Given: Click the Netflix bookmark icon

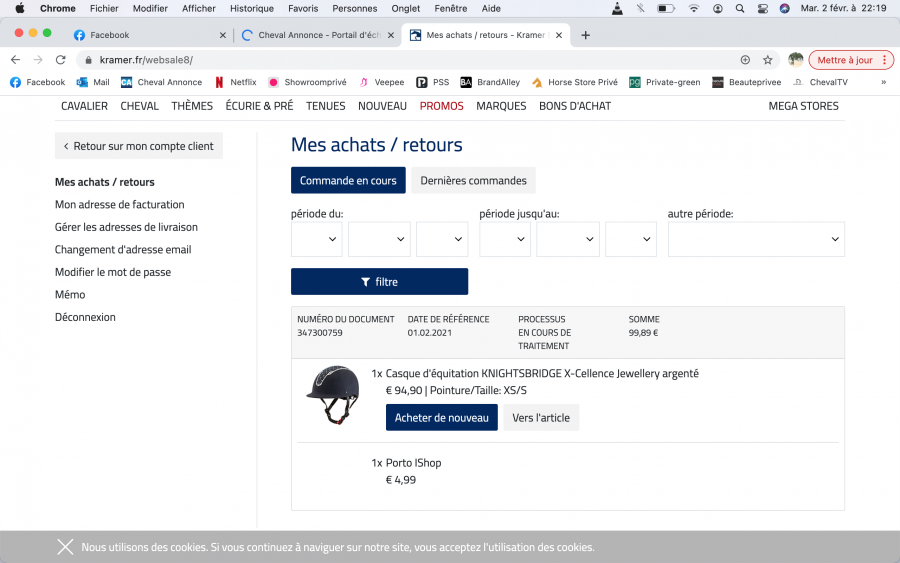Looking at the screenshot, I should coord(219,82).
